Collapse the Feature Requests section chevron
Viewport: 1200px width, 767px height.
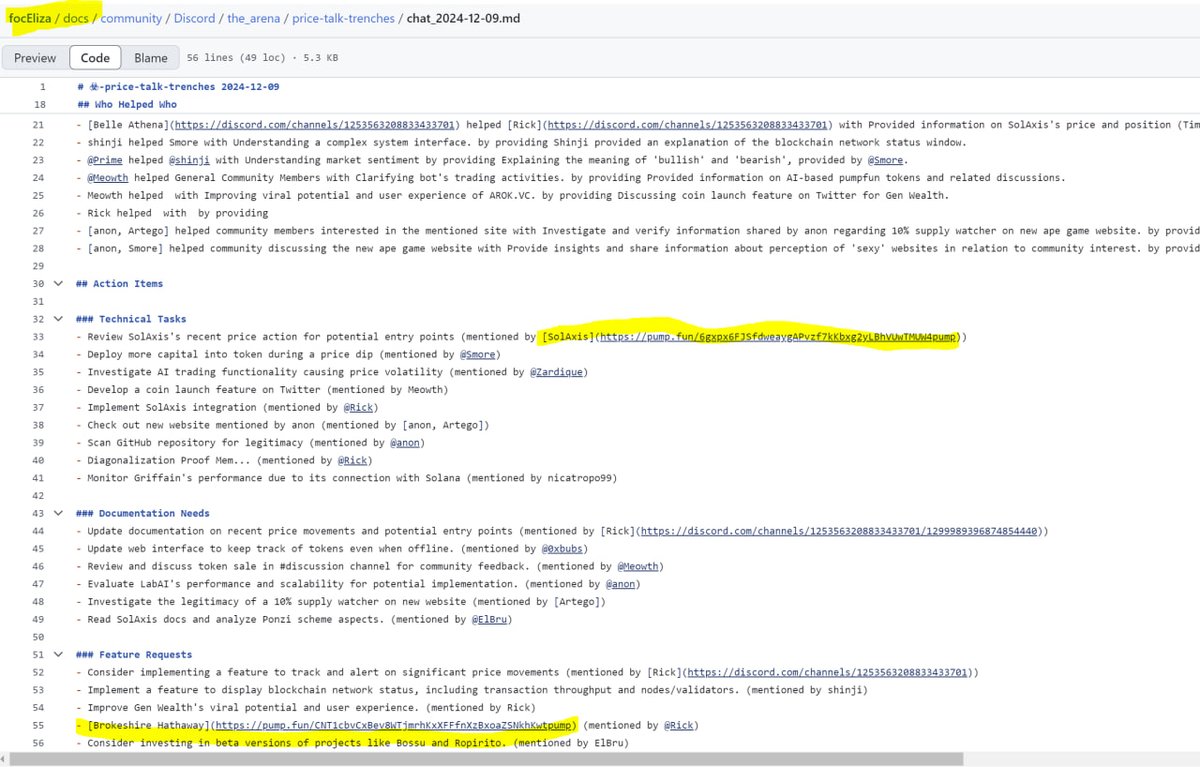coord(58,655)
